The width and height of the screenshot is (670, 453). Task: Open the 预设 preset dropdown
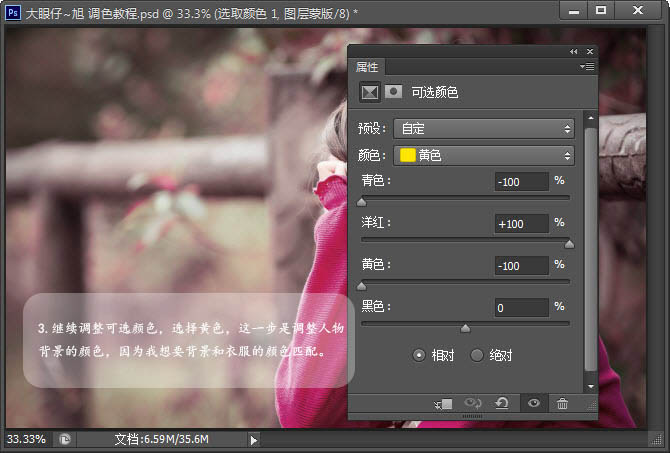(483, 129)
